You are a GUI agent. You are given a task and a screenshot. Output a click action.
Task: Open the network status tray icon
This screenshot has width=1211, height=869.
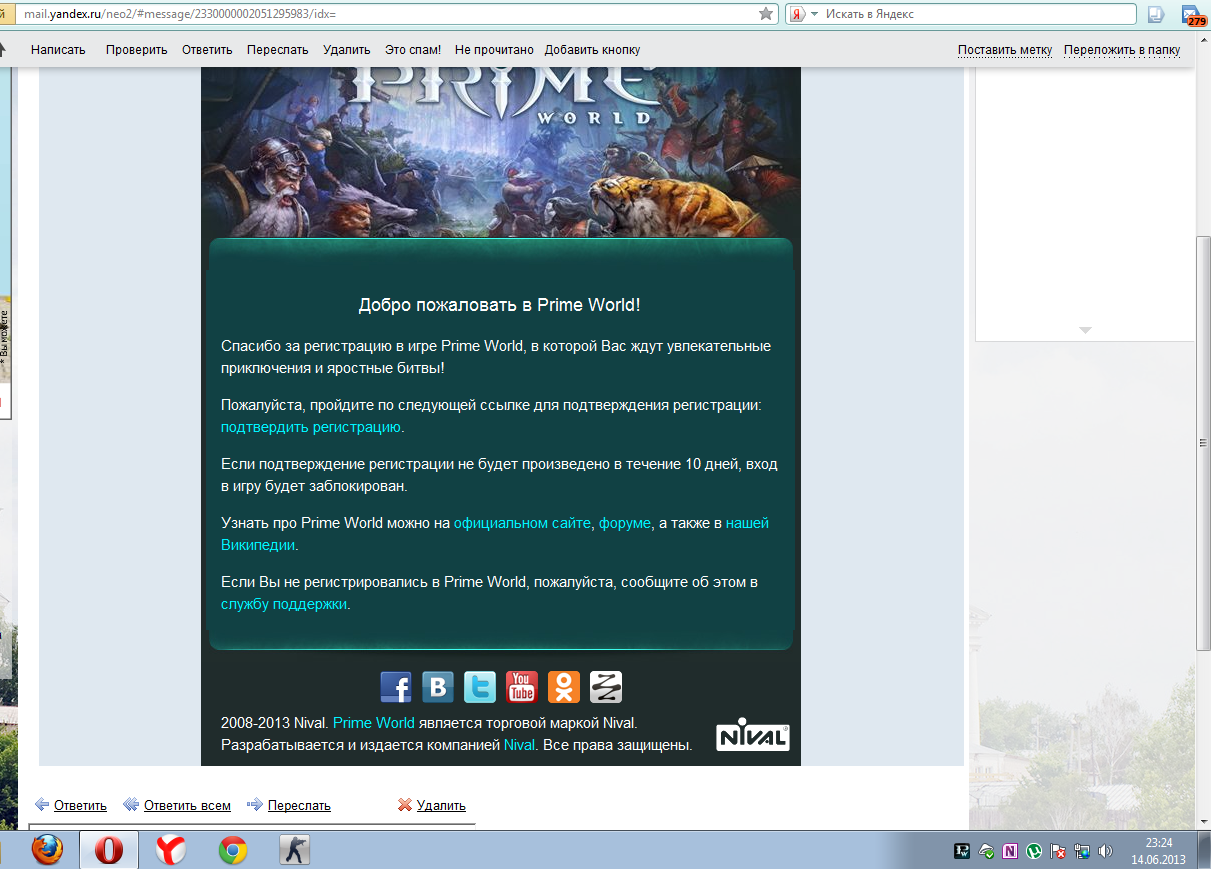coord(1082,851)
